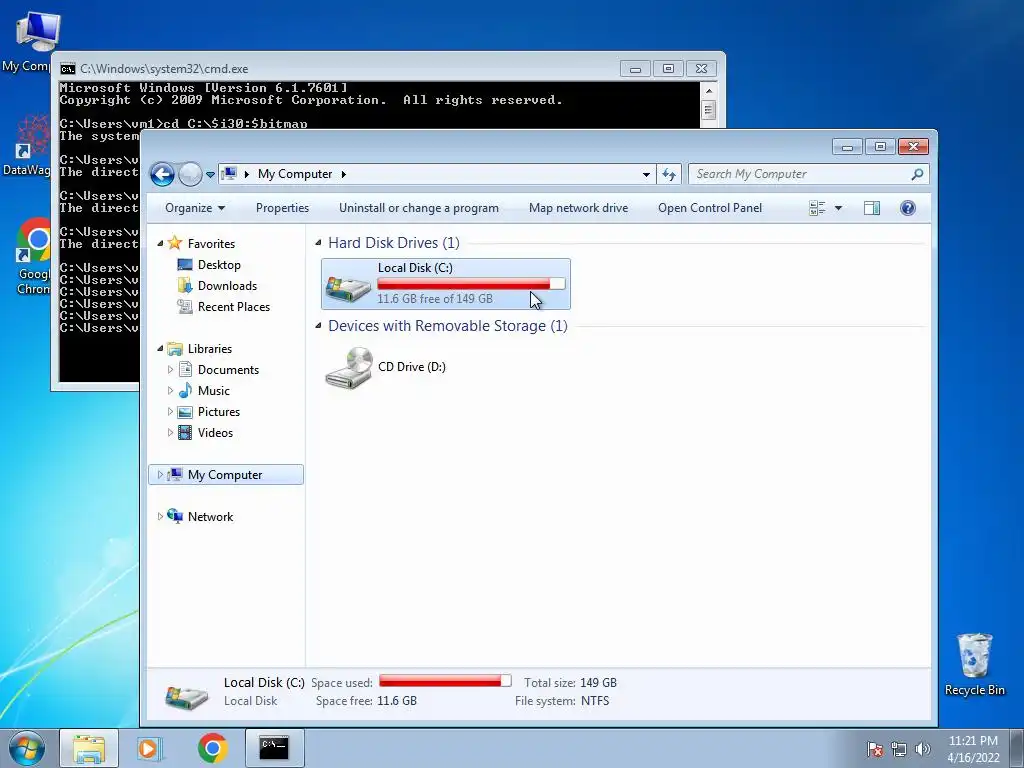Minimize the My Computer explorer window
This screenshot has width=1024, height=768.
coord(848,147)
